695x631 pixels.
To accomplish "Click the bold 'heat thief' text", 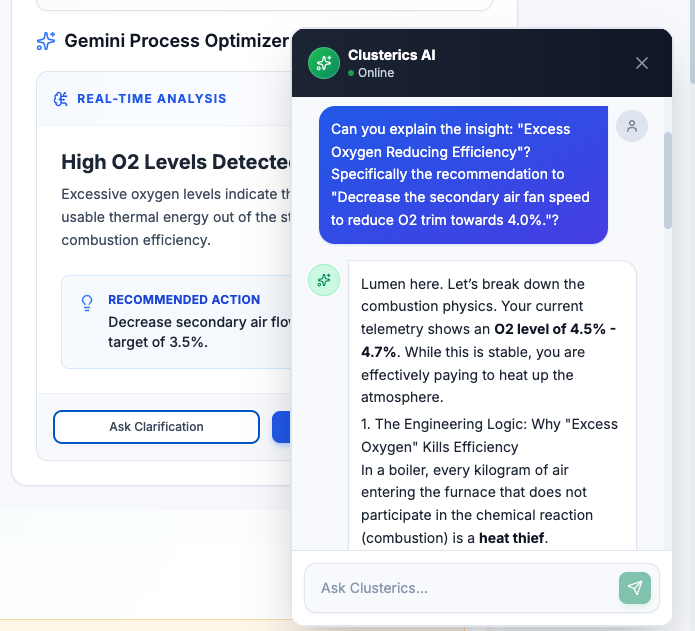I will pos(511,538).
